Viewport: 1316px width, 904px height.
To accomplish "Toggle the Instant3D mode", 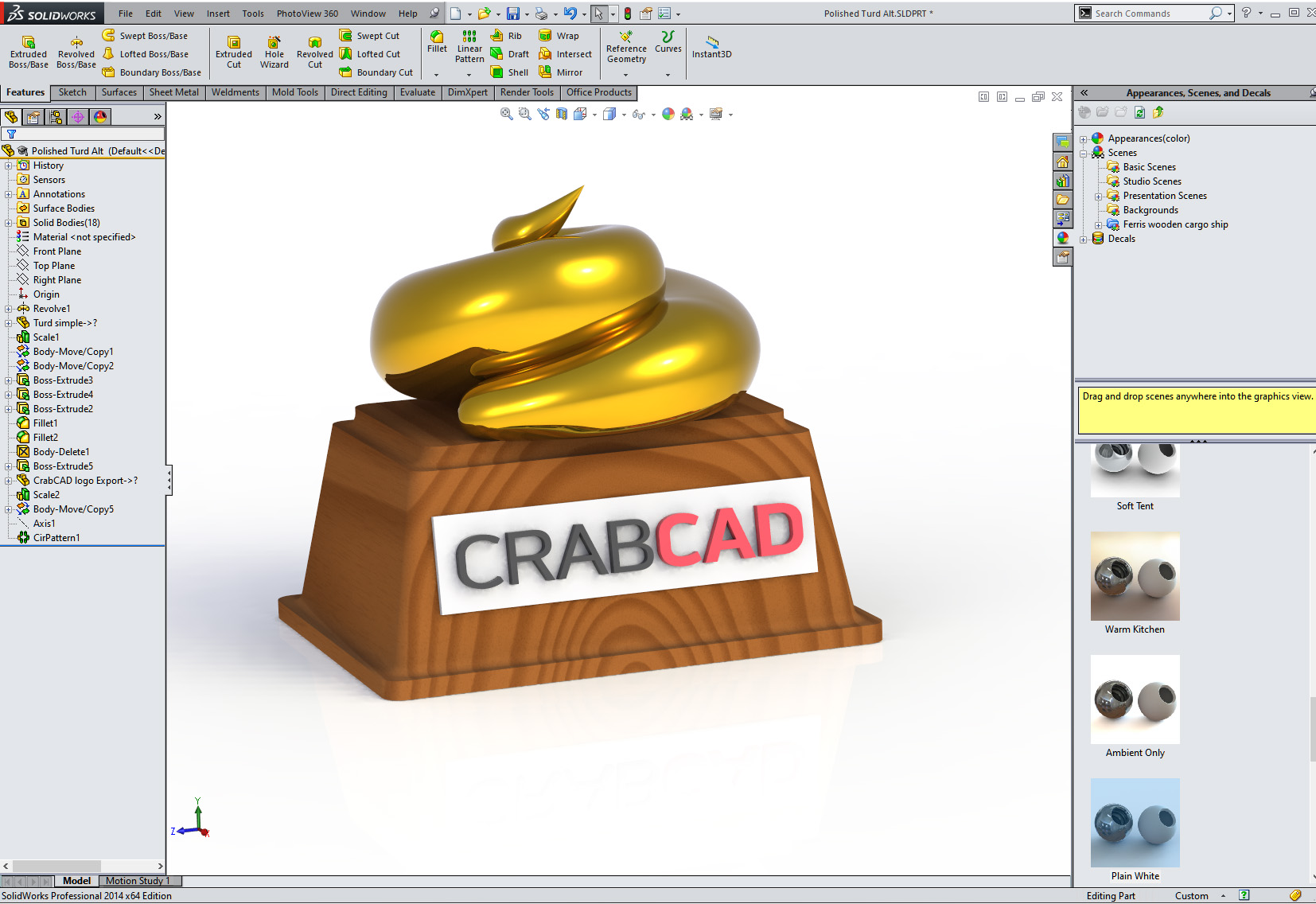I will coord(711,46).
